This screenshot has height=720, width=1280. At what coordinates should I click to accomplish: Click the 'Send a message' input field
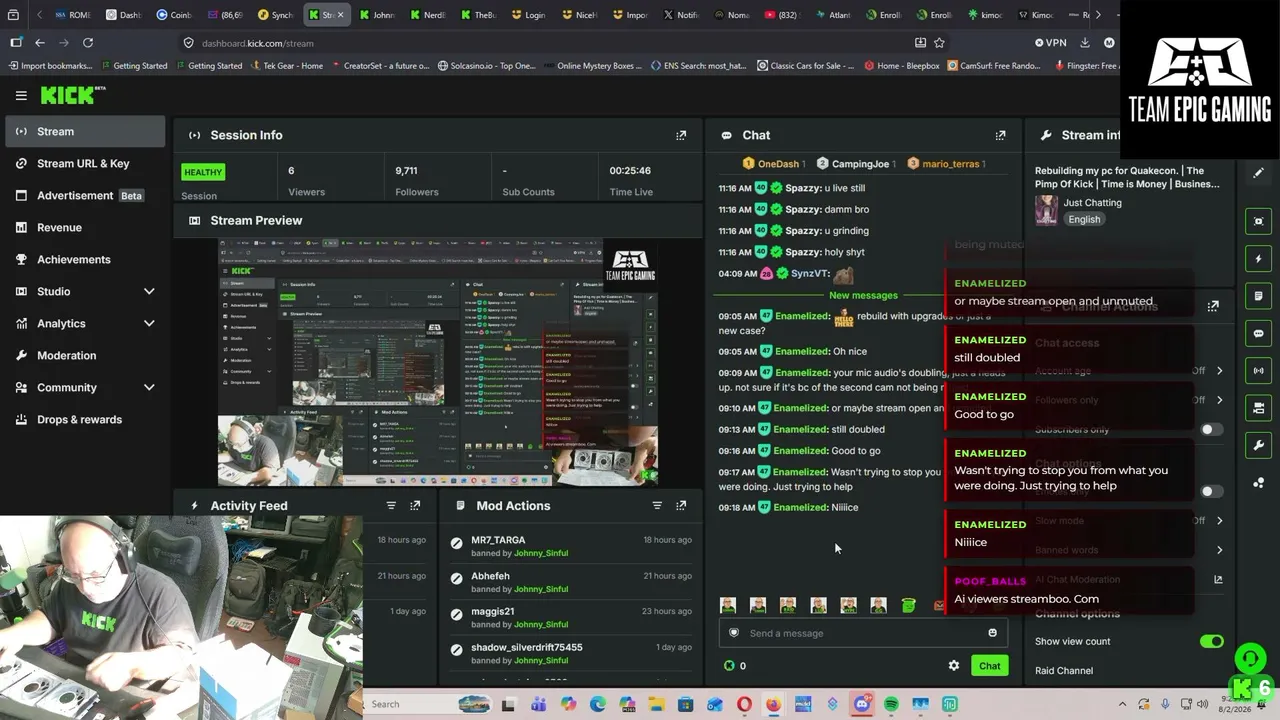coord(863,633)
